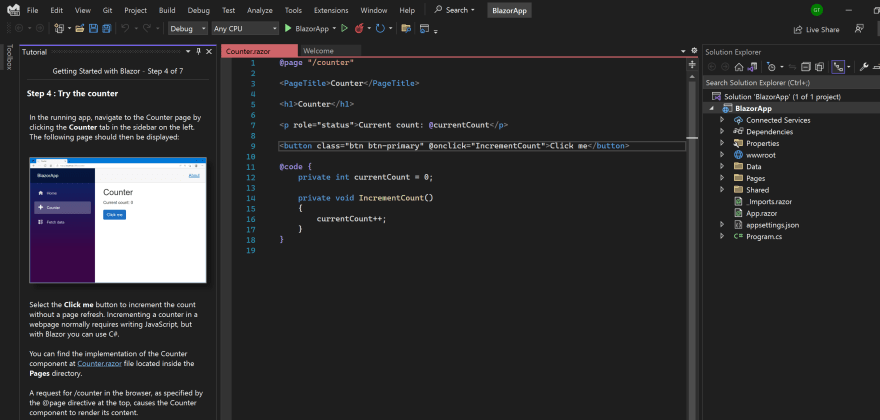Select App.razor in Solution Explorer
The height and width of the screenshot is (420, 880).
(x=761, y=213)
